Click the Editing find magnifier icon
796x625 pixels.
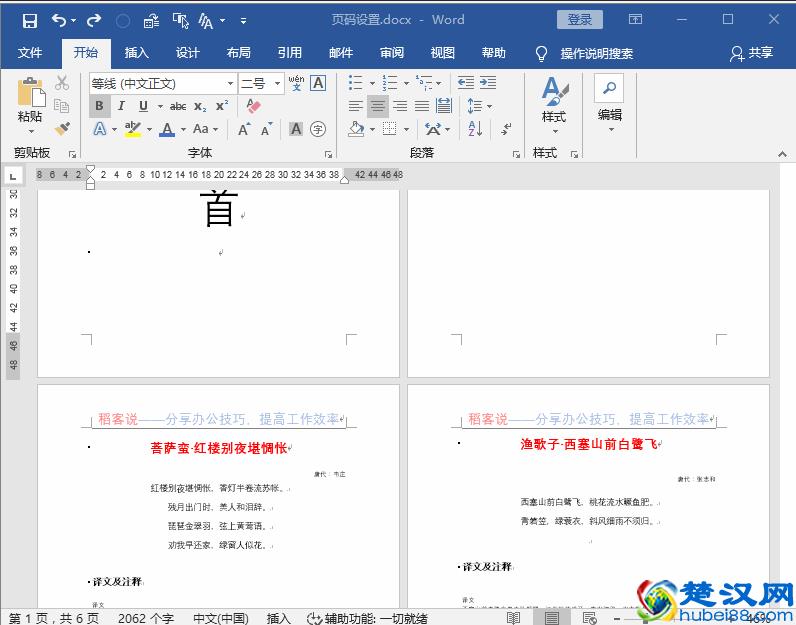coord(609,88)
